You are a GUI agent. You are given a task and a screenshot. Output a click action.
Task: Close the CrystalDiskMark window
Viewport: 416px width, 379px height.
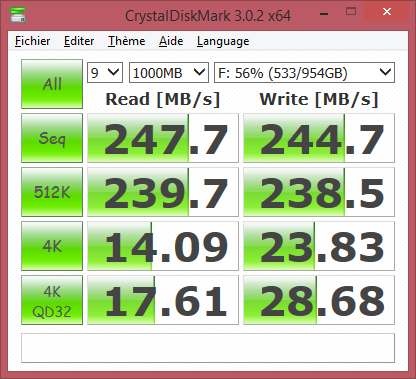coord(387,12)
